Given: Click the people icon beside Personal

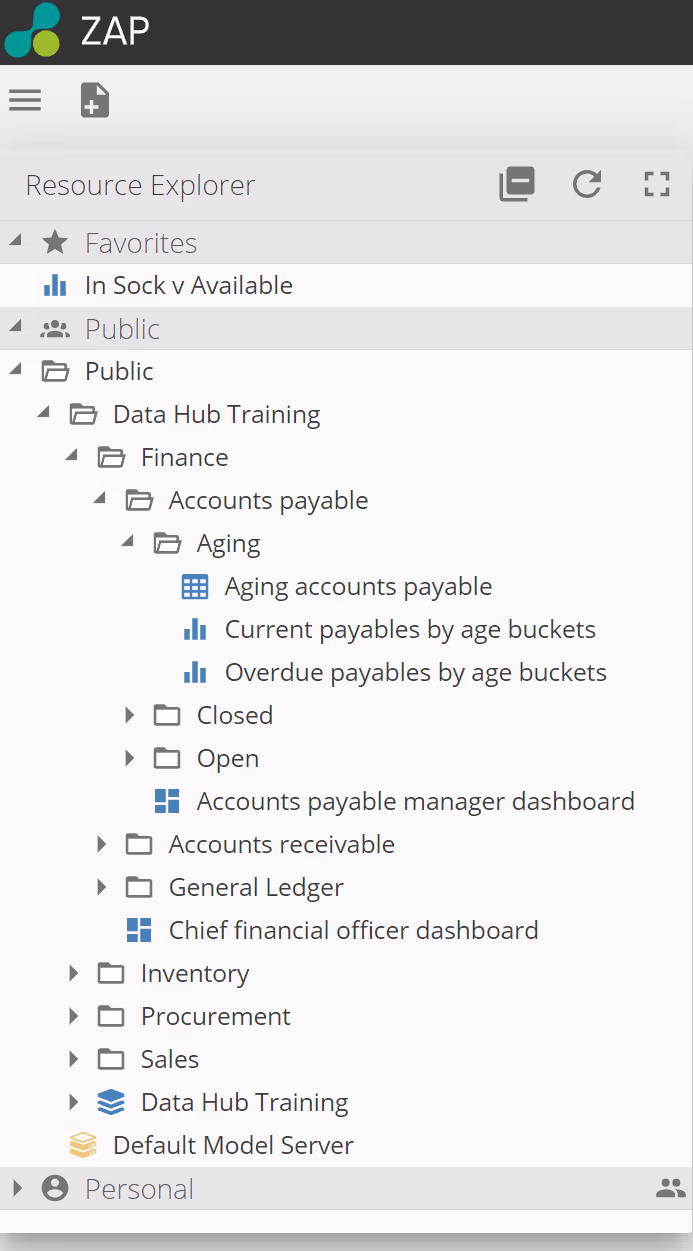Looking at the screenshot, I should [670, 1189].
